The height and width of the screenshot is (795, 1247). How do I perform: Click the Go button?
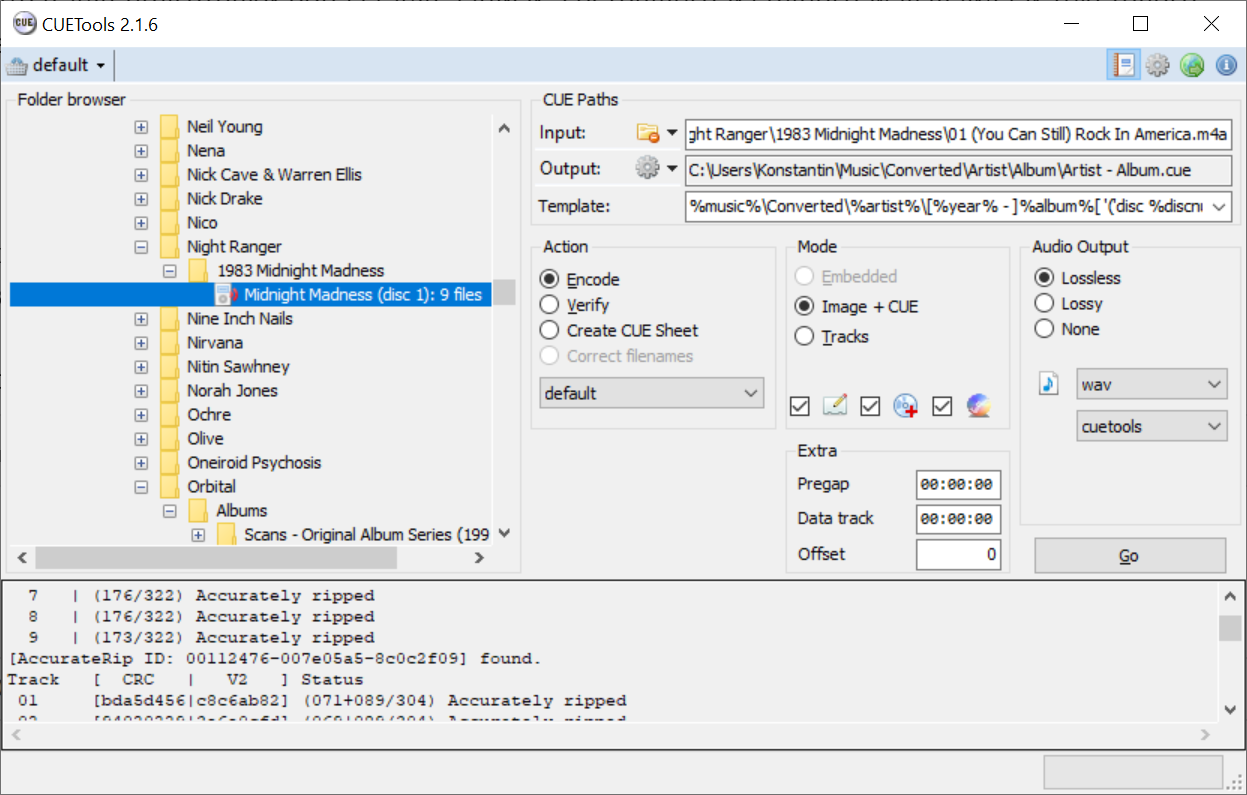pos(1130,556)
